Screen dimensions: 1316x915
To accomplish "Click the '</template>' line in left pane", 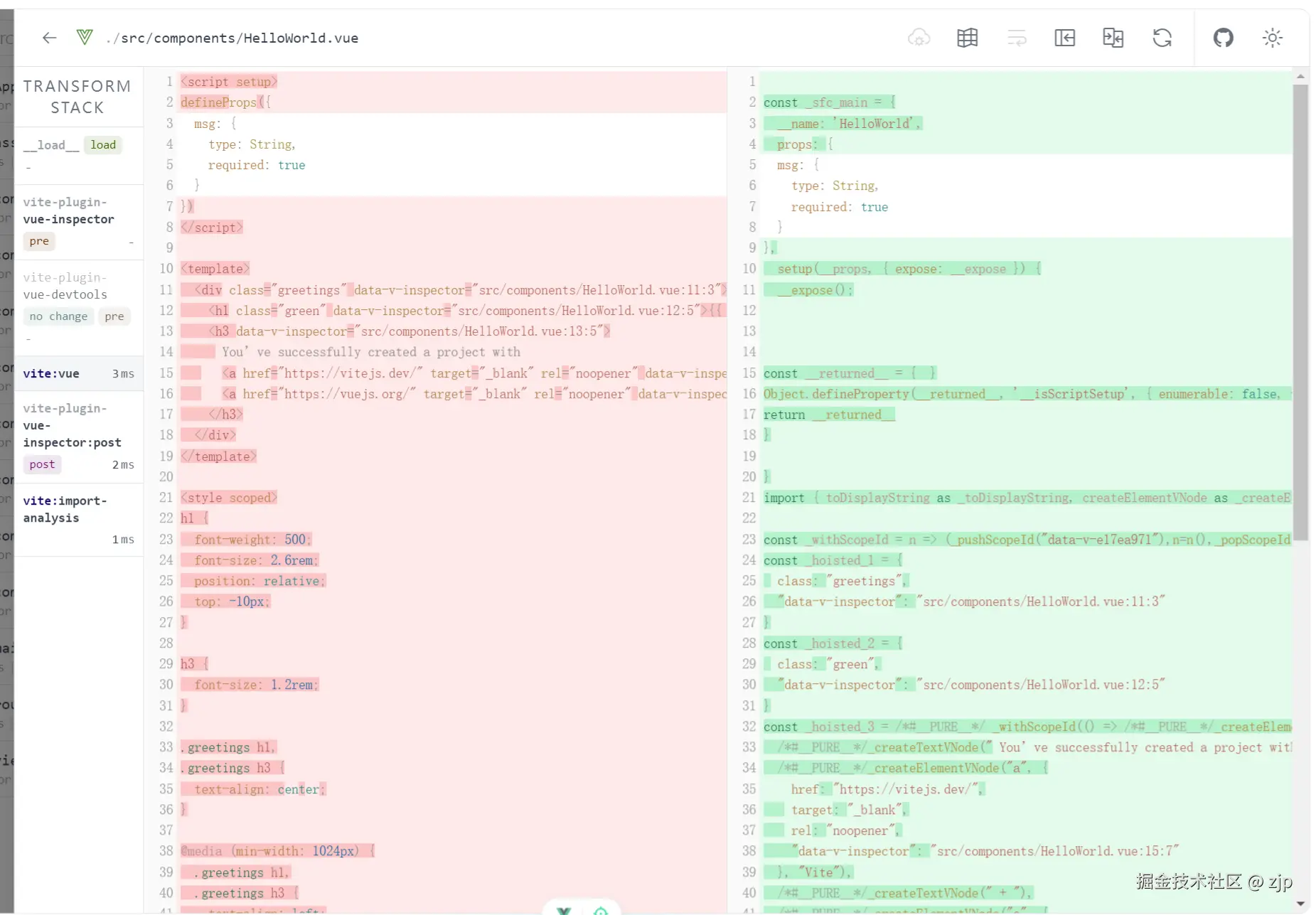I will (x=218, y=456).
